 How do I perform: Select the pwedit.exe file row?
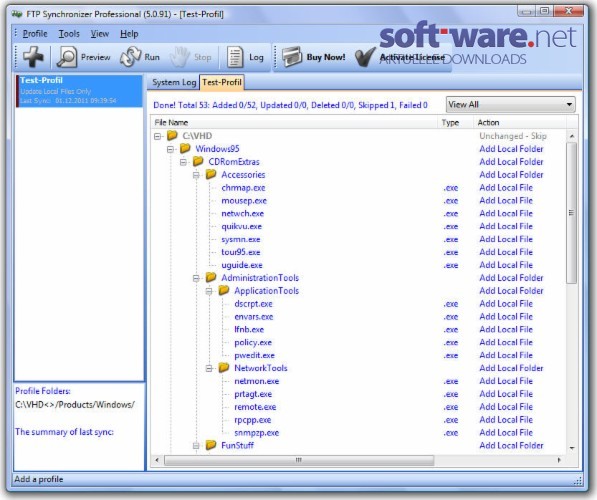[358, 355]
